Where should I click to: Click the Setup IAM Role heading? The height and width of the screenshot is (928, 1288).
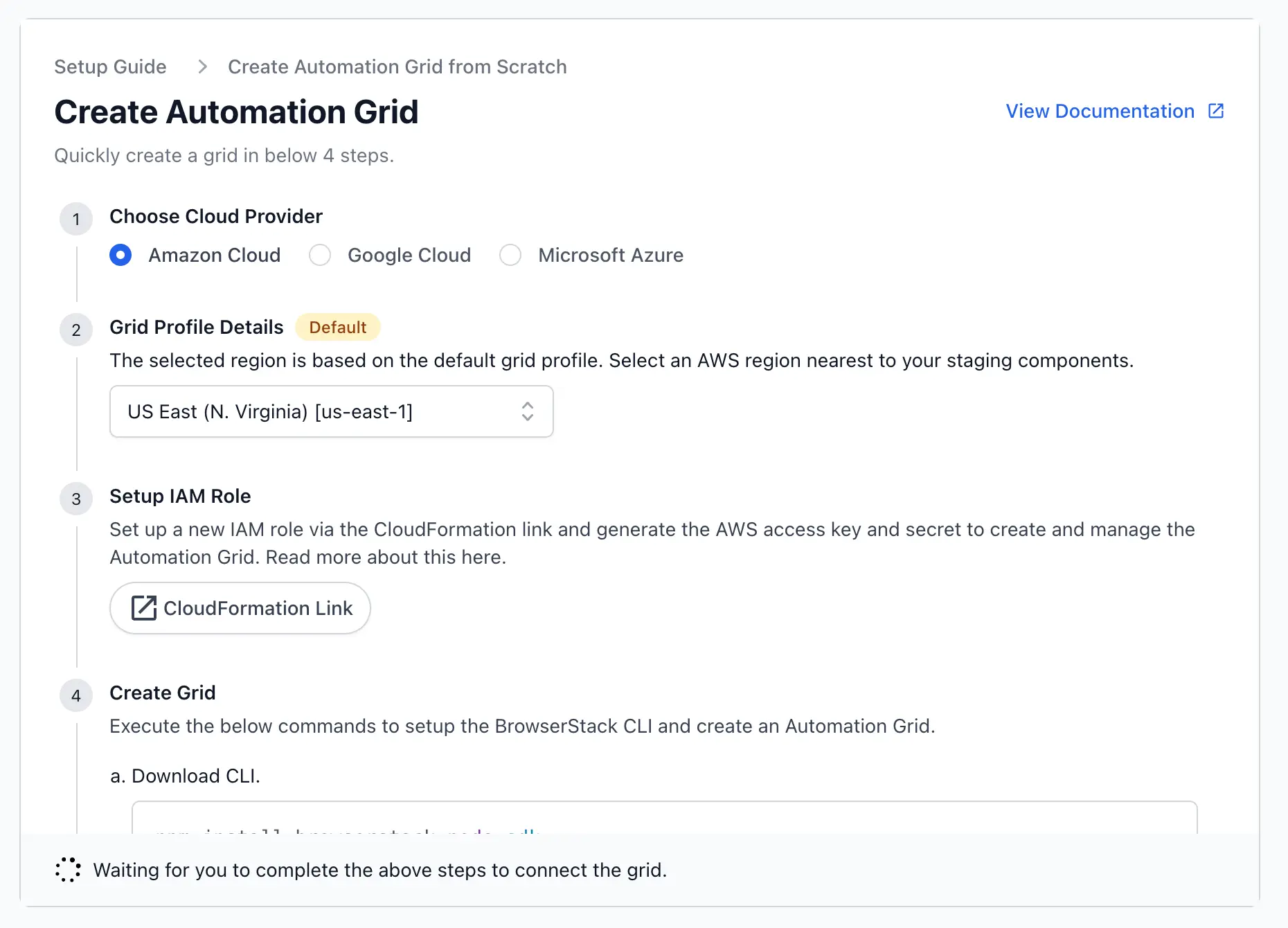click(180, 496)
